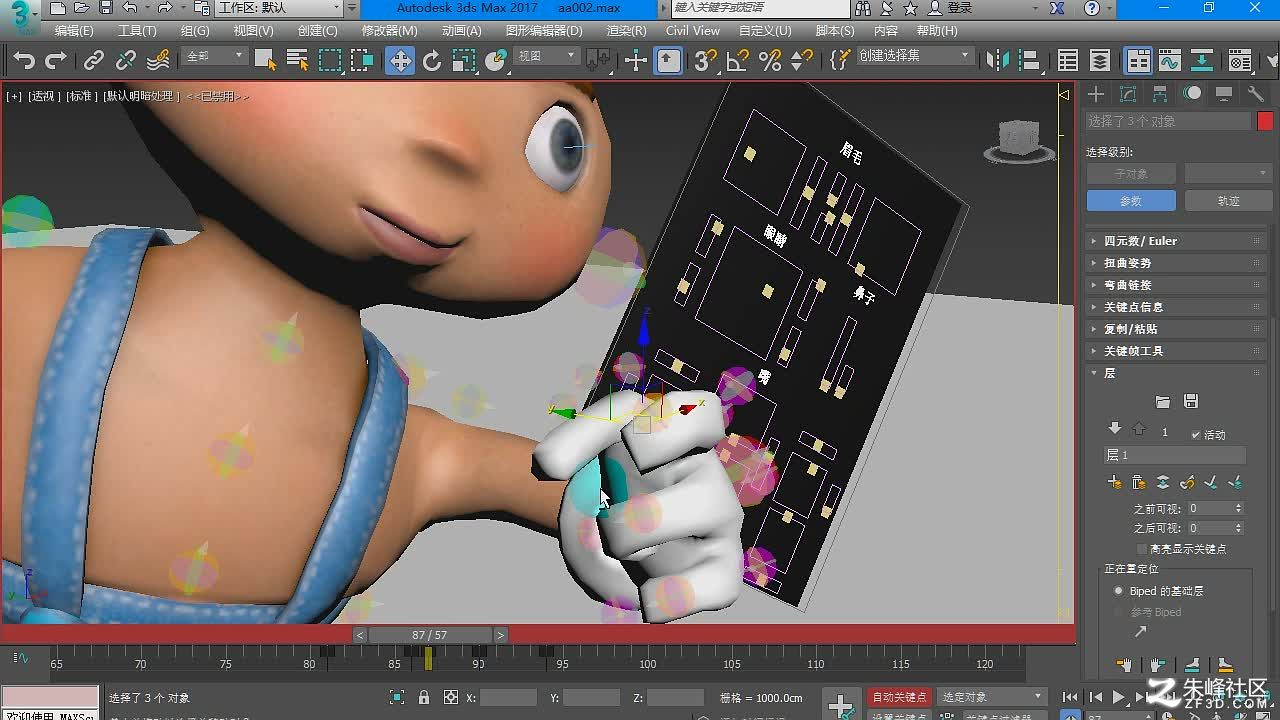Activate the Select and Scale tool
The image size is (1280, 720).
click(464, 61)
